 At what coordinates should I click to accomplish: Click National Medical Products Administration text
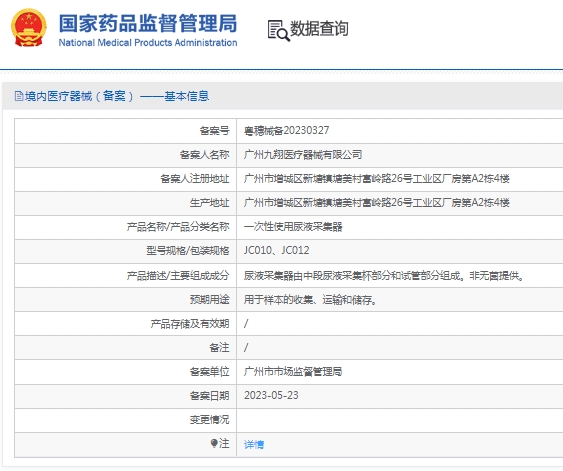click(x=148, y=43)
